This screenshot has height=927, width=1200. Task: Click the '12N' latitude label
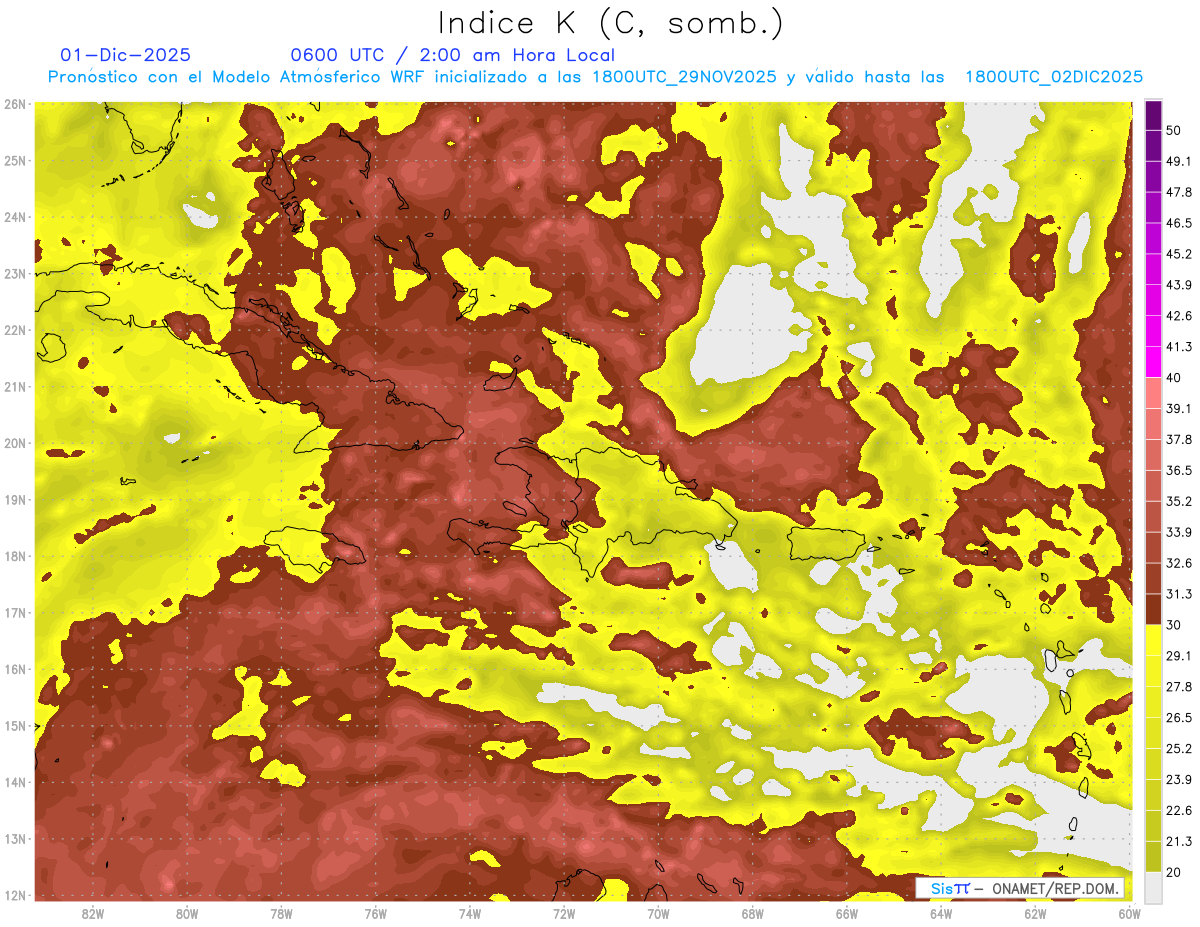click(14, 895)
